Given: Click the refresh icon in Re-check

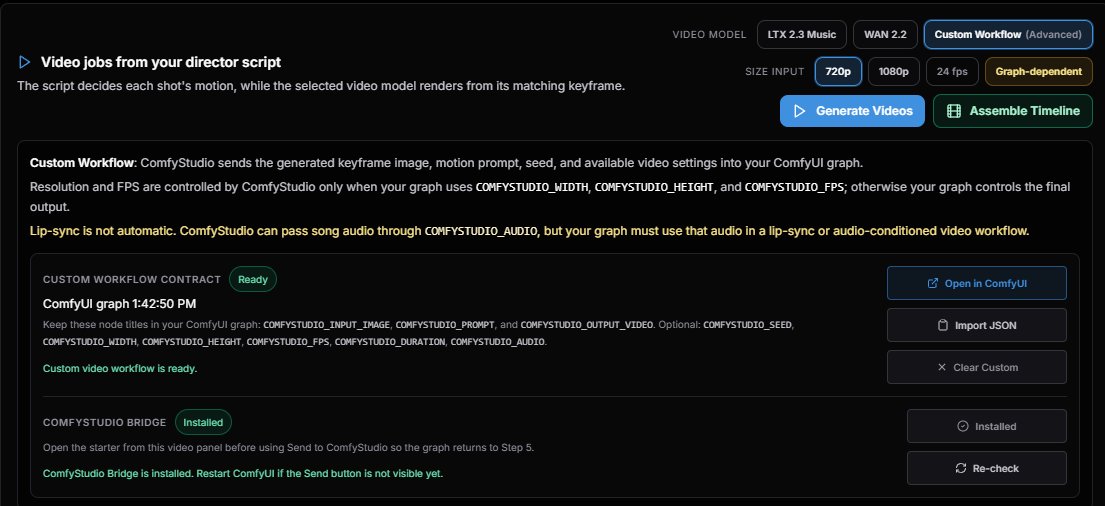Looking at the screenshot, I should (x=961, y=468).
